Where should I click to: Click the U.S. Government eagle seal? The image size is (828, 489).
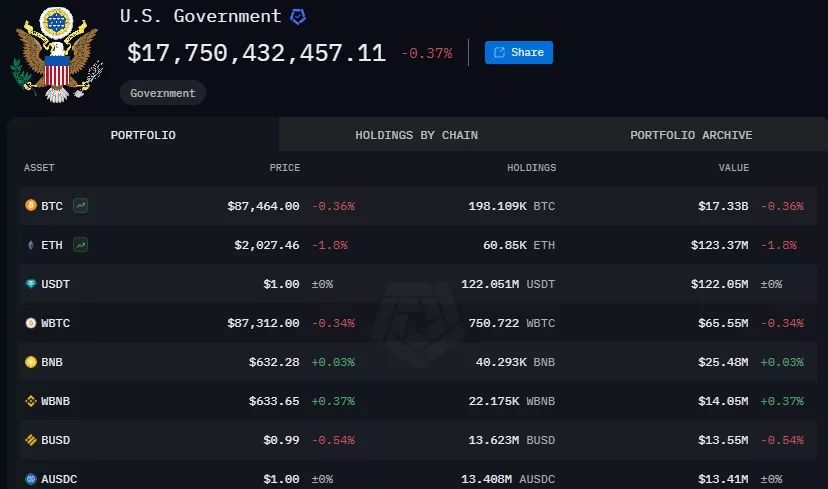(57, 54)
